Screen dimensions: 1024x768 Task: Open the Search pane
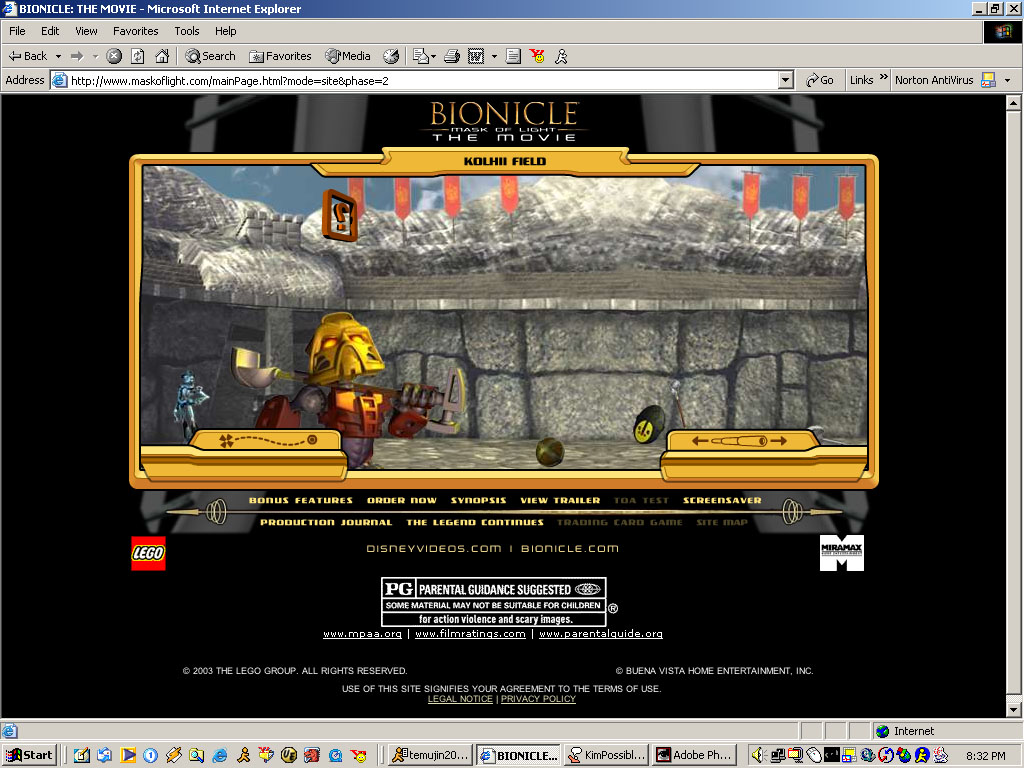[210, 56]
